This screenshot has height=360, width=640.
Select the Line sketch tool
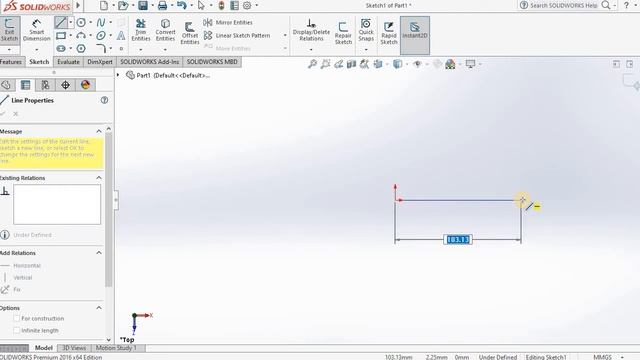60,22
